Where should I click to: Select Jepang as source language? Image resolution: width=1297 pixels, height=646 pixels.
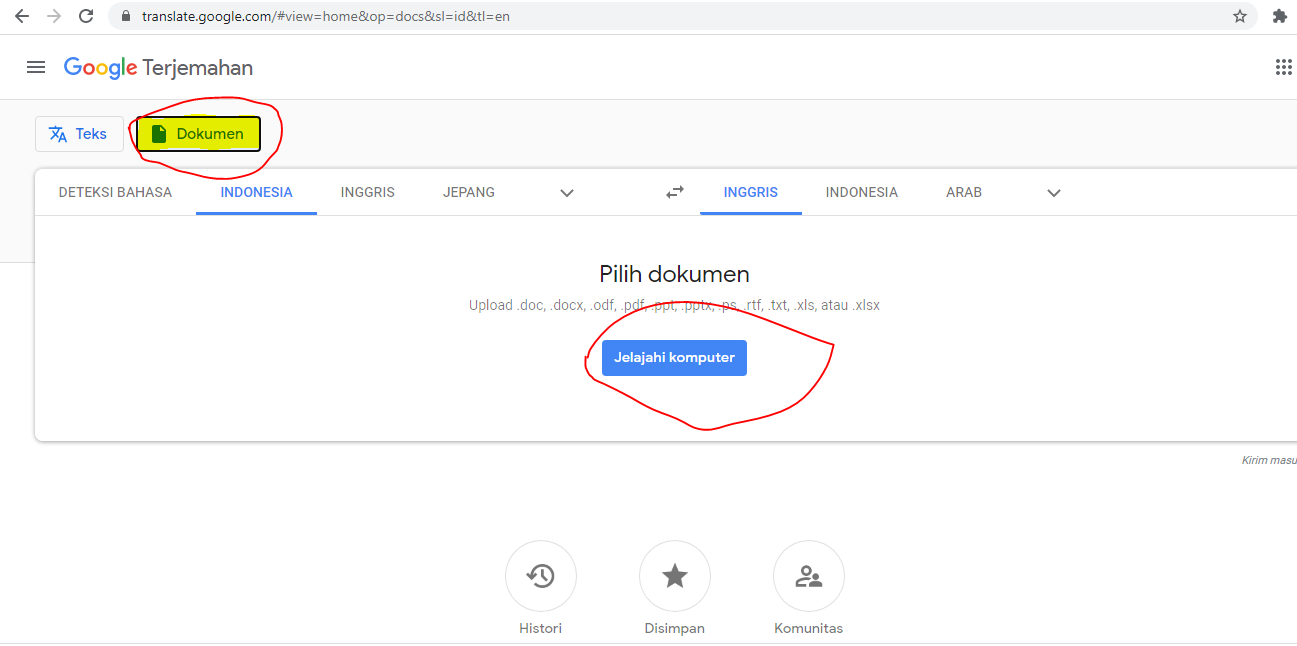(469, 192)
